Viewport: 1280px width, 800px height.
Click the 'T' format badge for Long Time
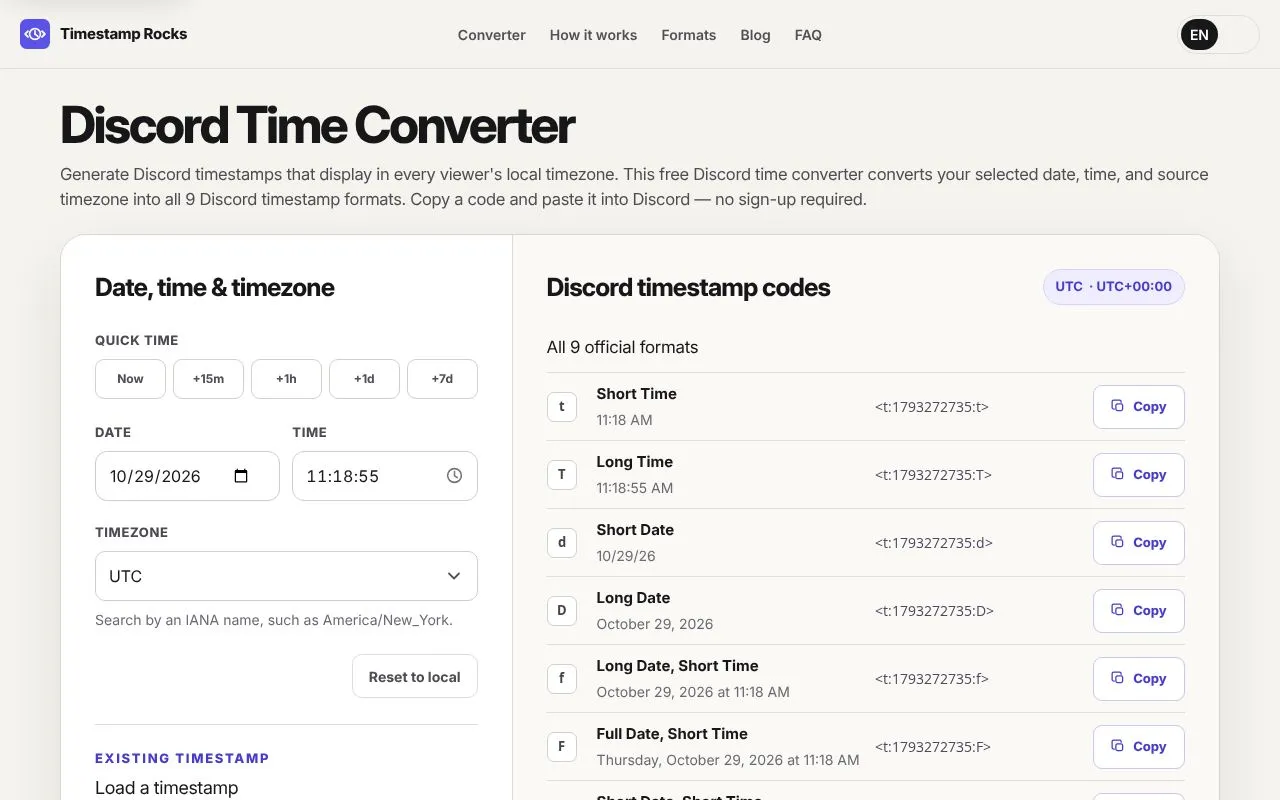pyautogui.click(x=562, y=475)
